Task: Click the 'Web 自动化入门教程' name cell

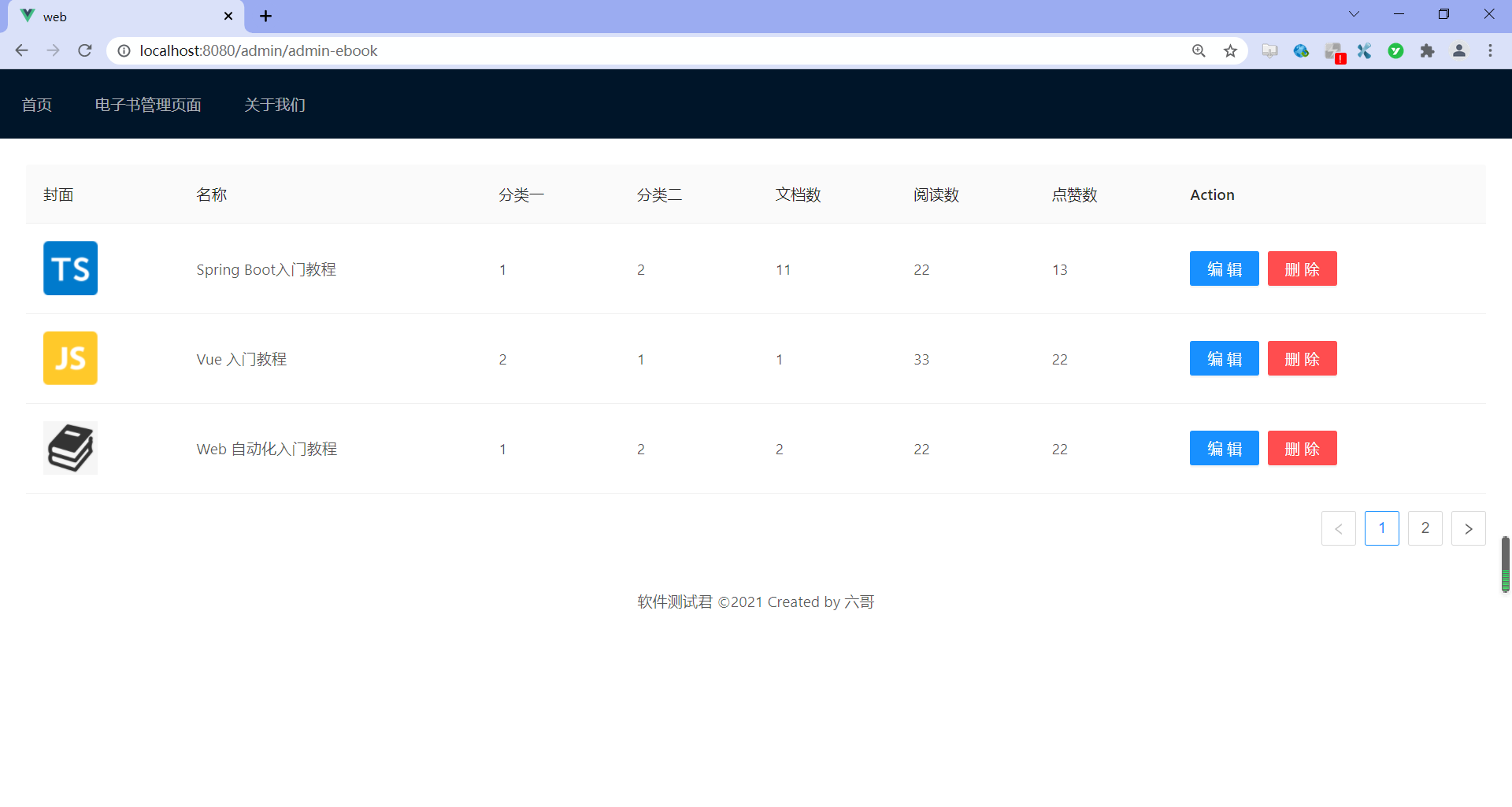Action: point(267,449)
